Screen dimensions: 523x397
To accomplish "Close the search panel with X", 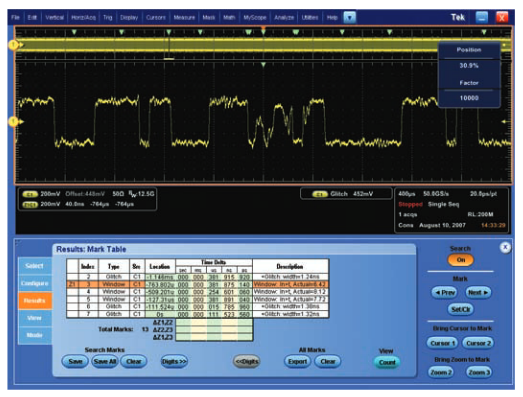I will click(505, 247).
